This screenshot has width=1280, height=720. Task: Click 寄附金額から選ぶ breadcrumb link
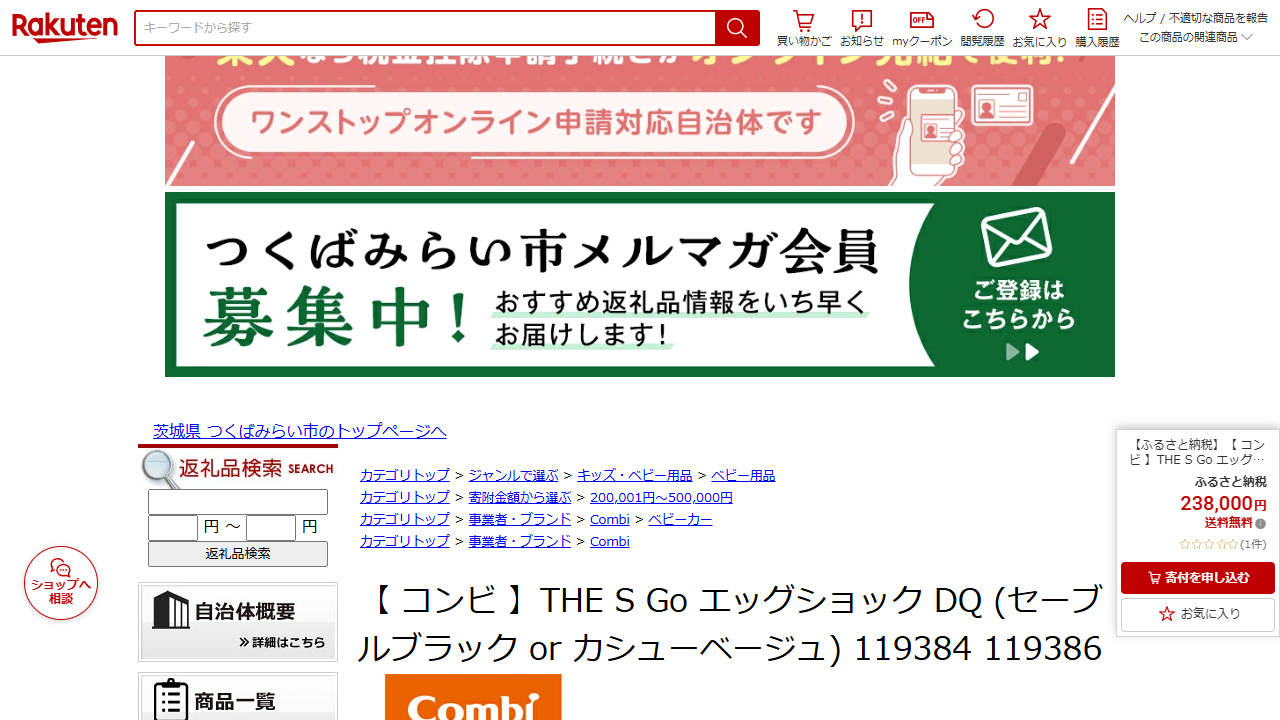click(x=520, y=497)
